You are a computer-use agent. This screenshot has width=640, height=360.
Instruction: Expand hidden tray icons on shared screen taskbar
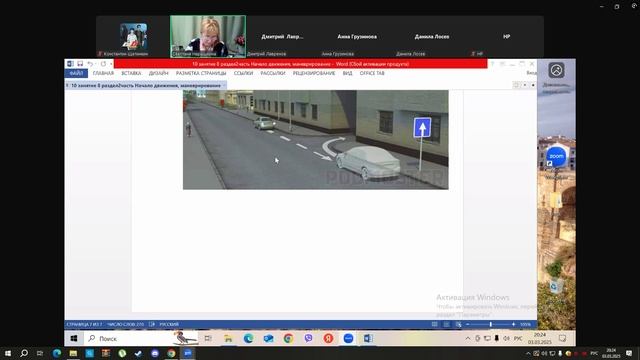pos(468,338)
